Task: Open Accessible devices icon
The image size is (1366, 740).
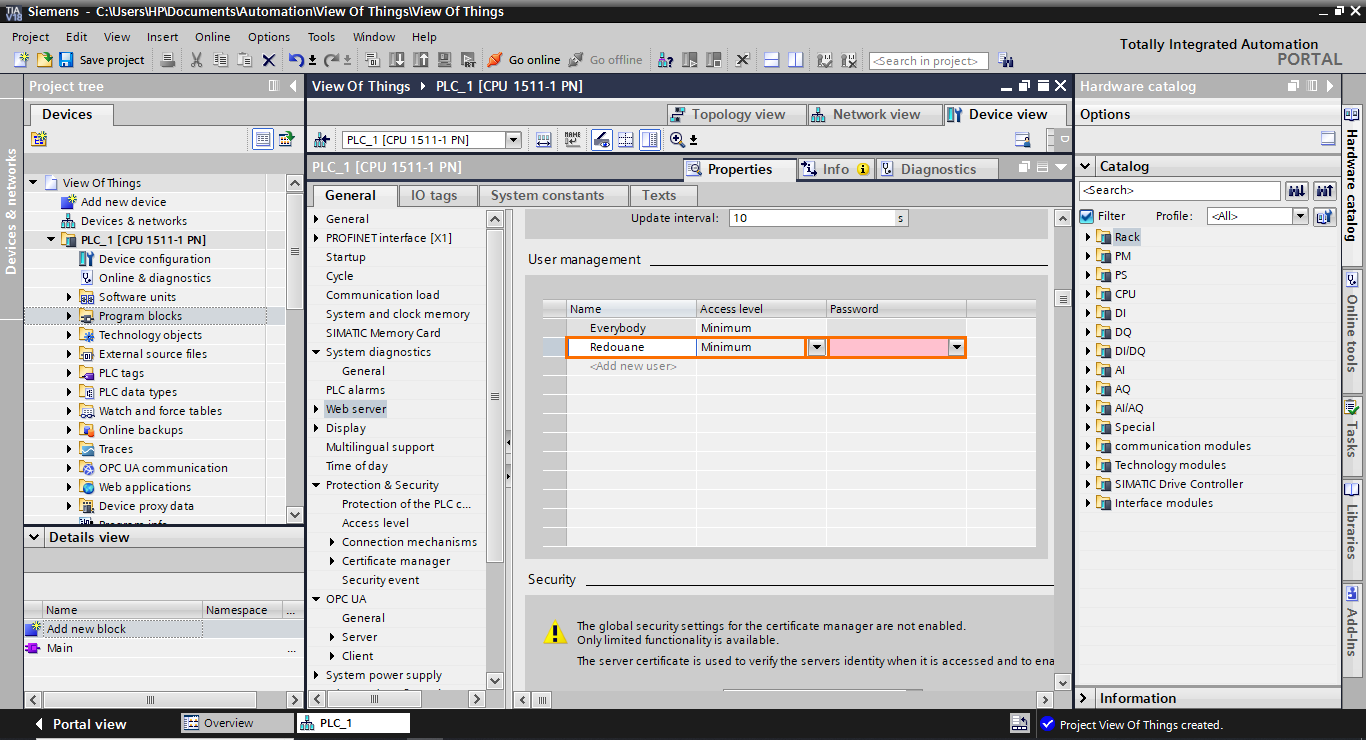Action: point(665,60)
